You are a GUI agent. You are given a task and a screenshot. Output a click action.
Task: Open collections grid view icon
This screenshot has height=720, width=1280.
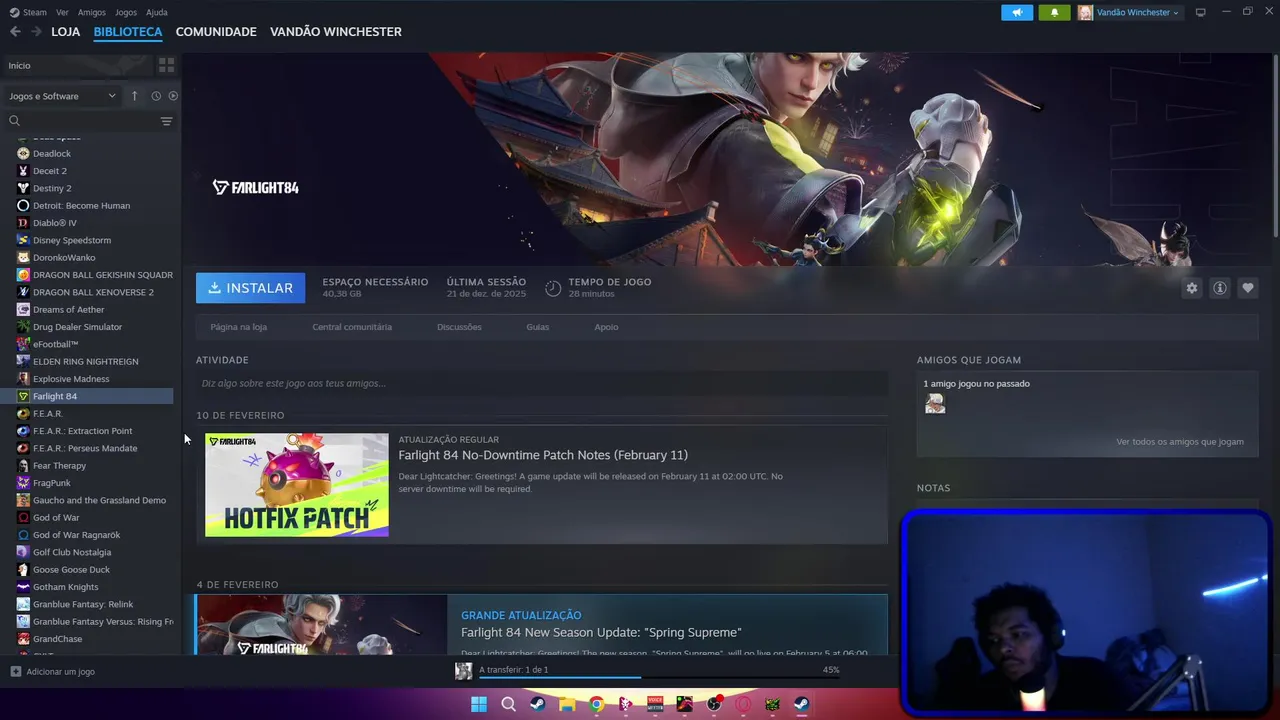(166, 65)
